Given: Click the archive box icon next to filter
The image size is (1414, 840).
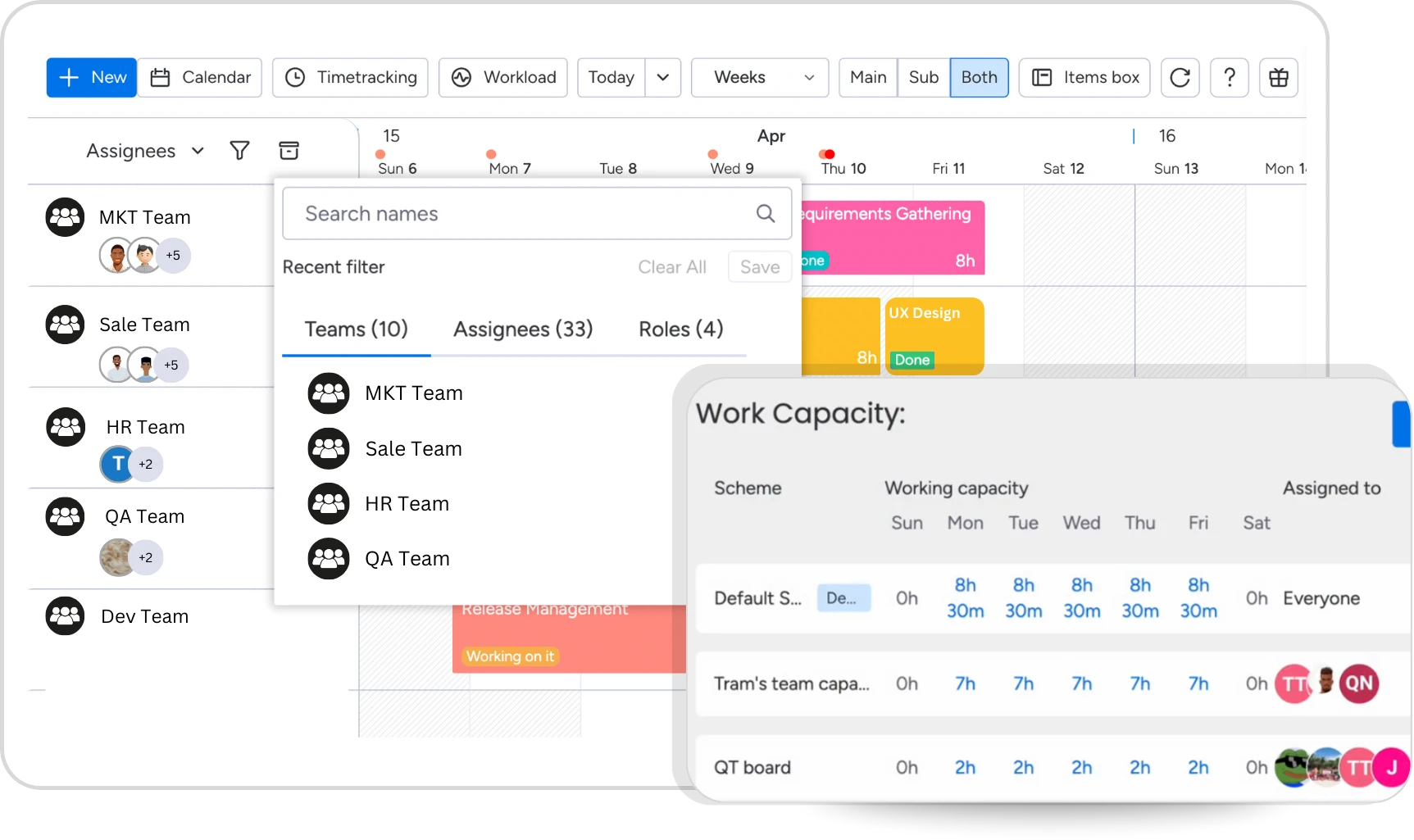Looking at the screenshot, I should pos(289,151).
